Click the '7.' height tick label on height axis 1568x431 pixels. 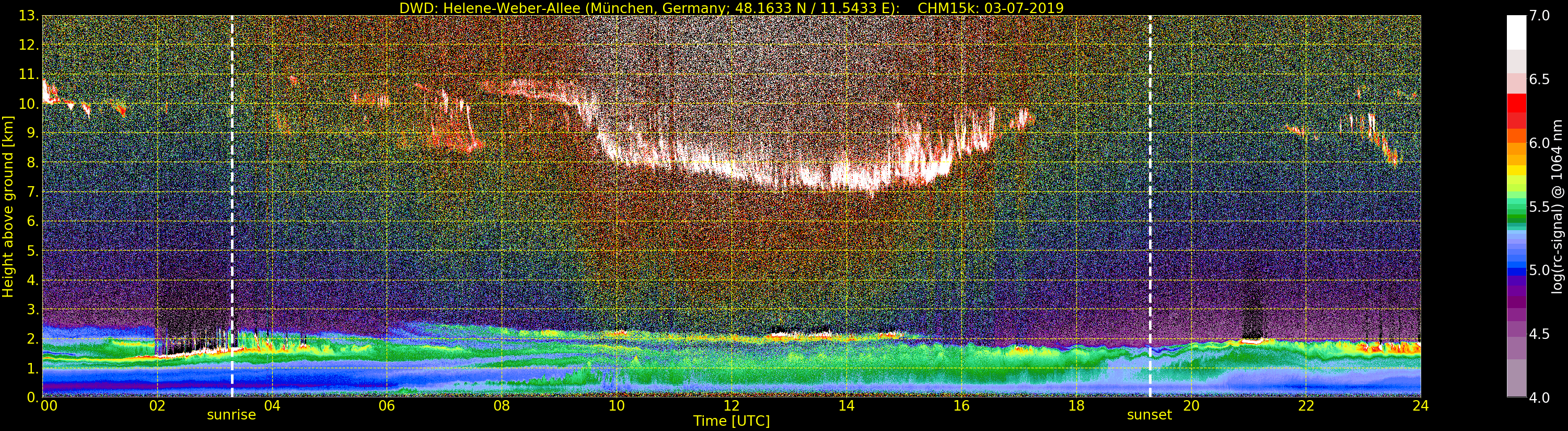coord(33,192)
